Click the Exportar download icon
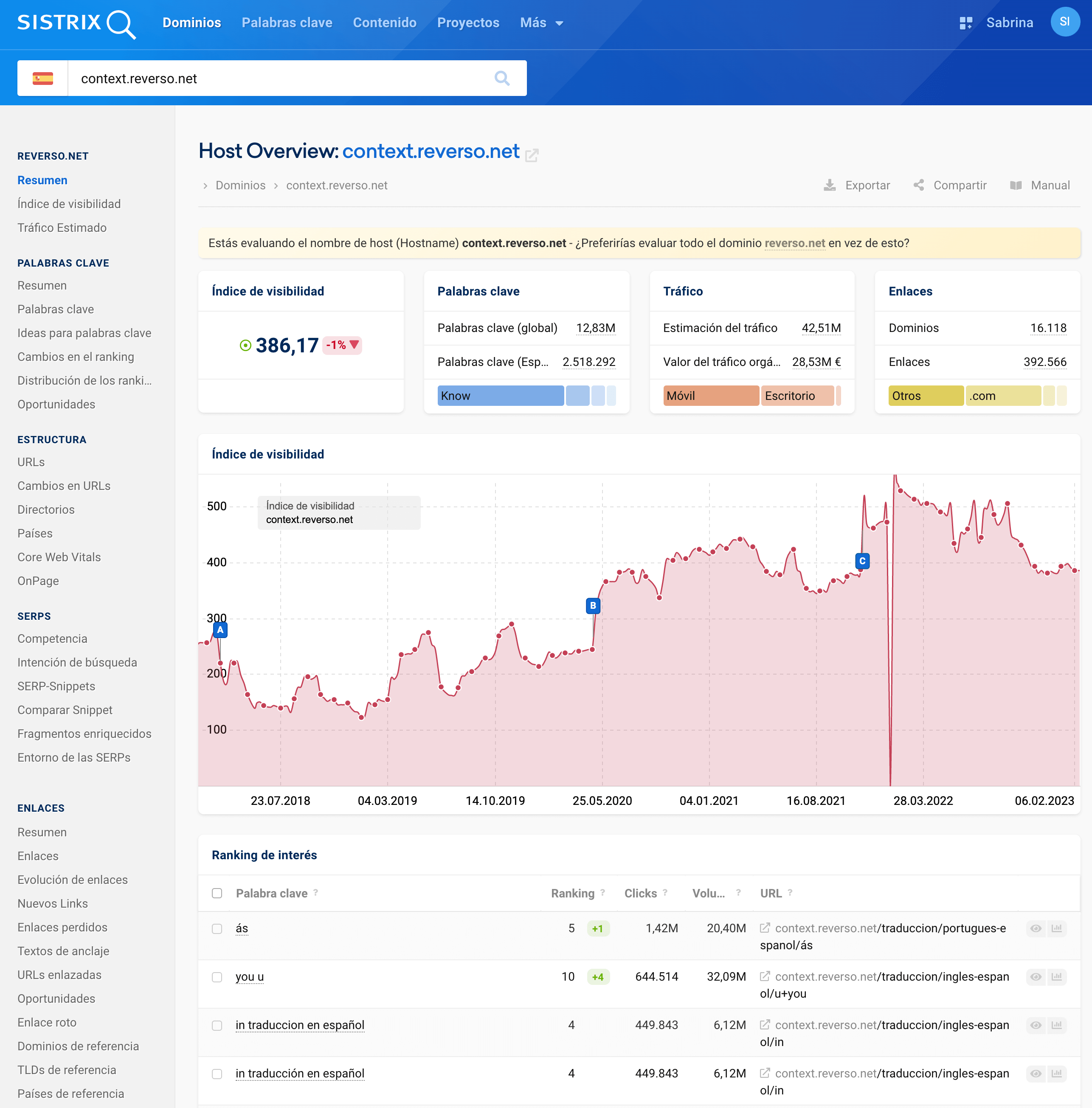Viewport: 1092px width, 1108px height. 829,185
